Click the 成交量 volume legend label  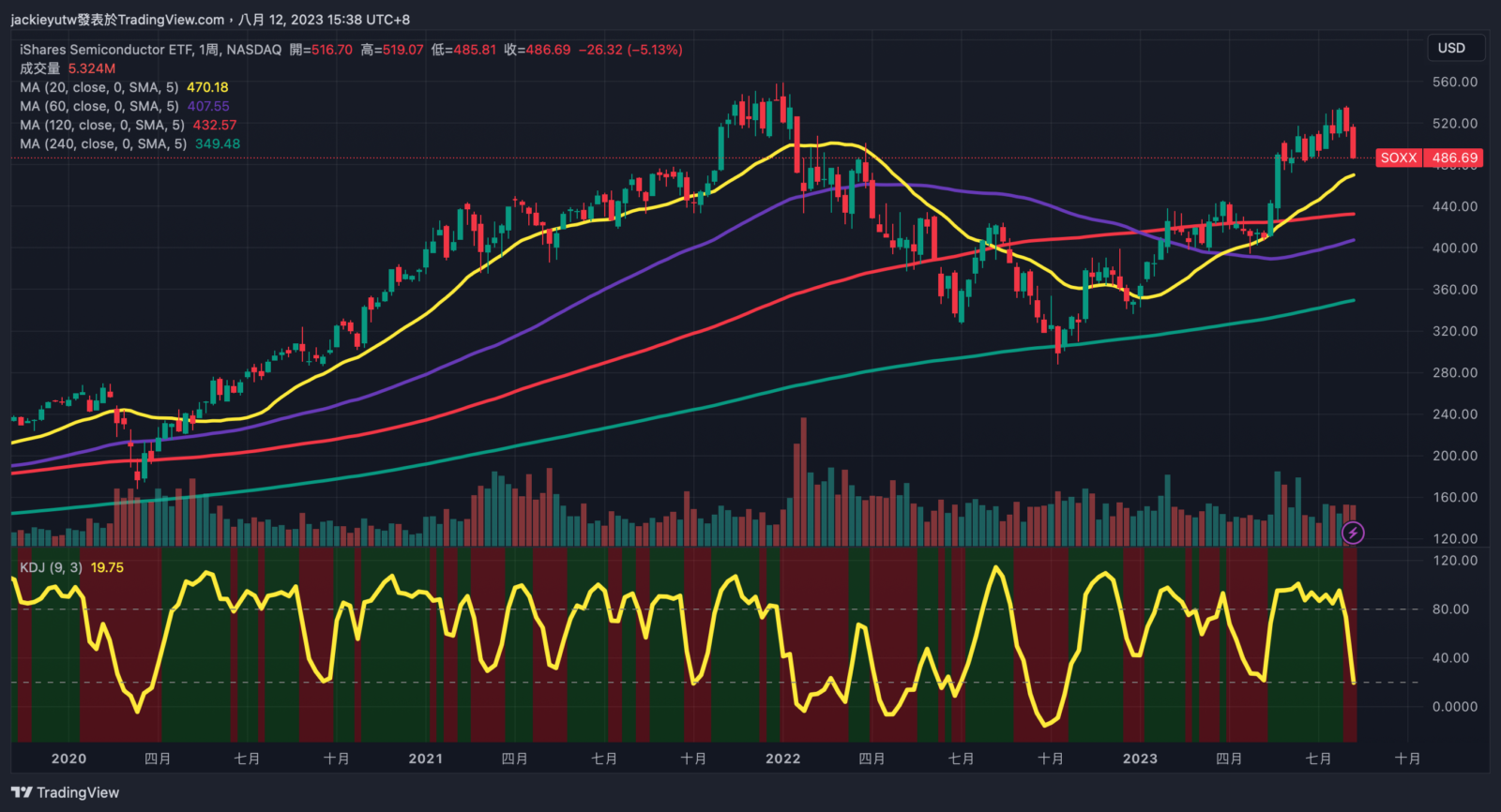tap(39, 68)
